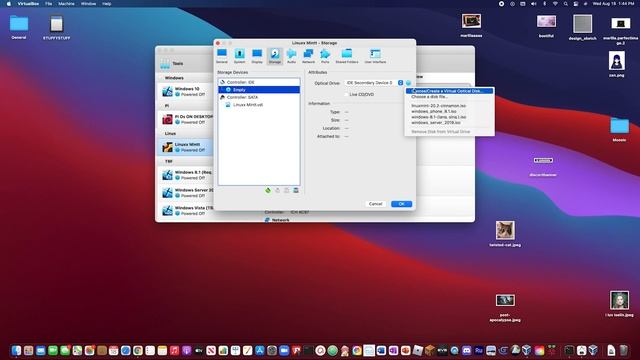The width and height of the screenshot is (640, 360).
Task: Select Linux Mint VM in Manager list
Action: [x=186, y=147]
